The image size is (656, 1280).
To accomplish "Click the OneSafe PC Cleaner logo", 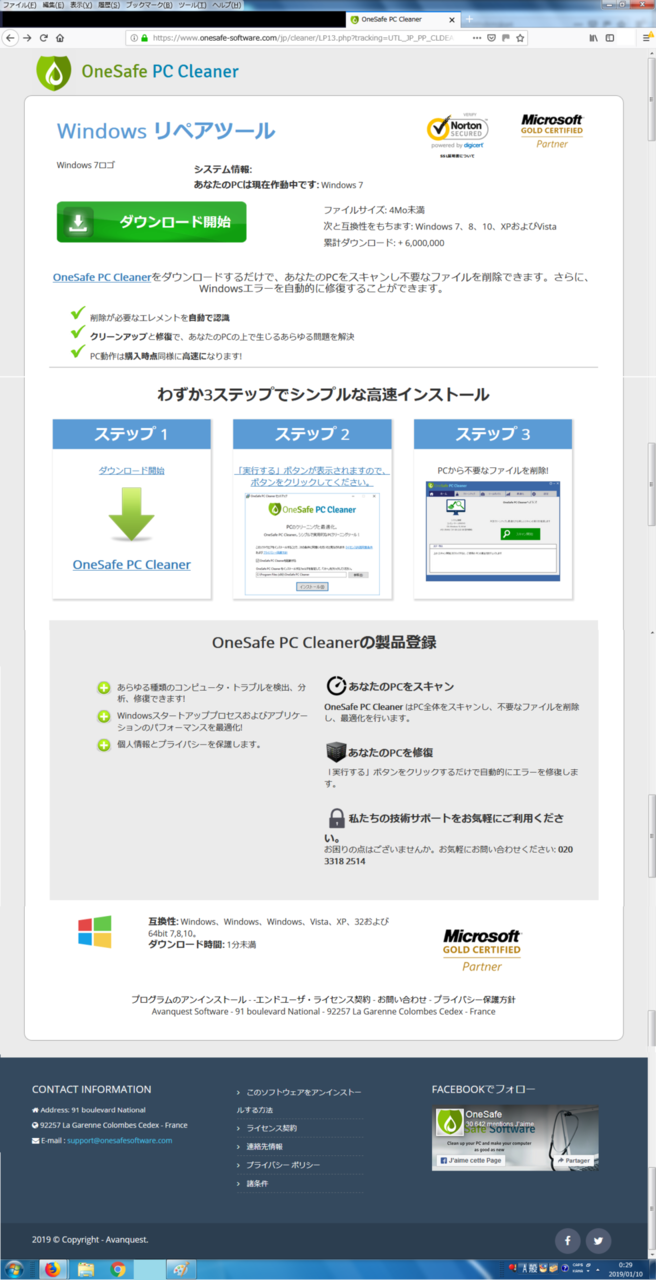I will coord(137,71).
